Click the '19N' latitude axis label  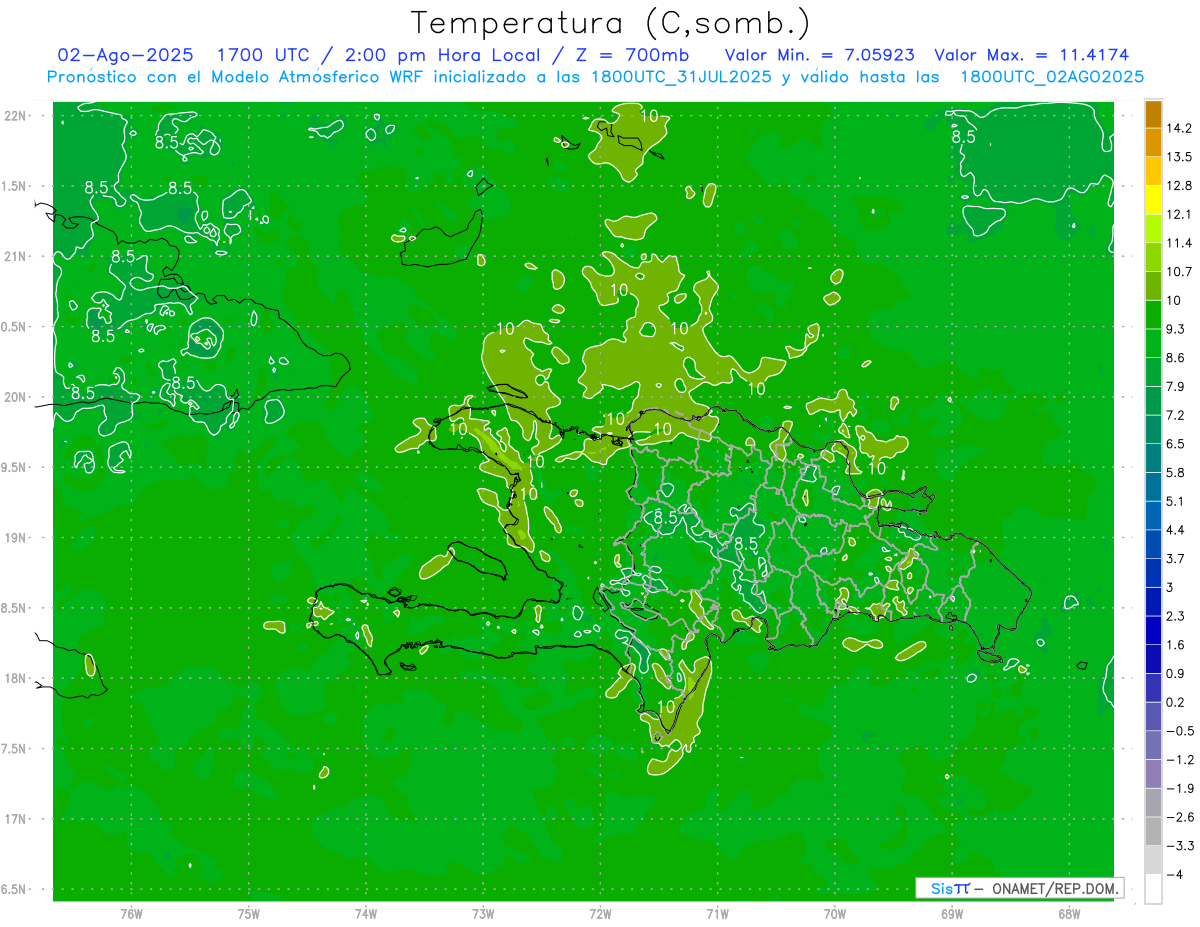pos(17,537)
